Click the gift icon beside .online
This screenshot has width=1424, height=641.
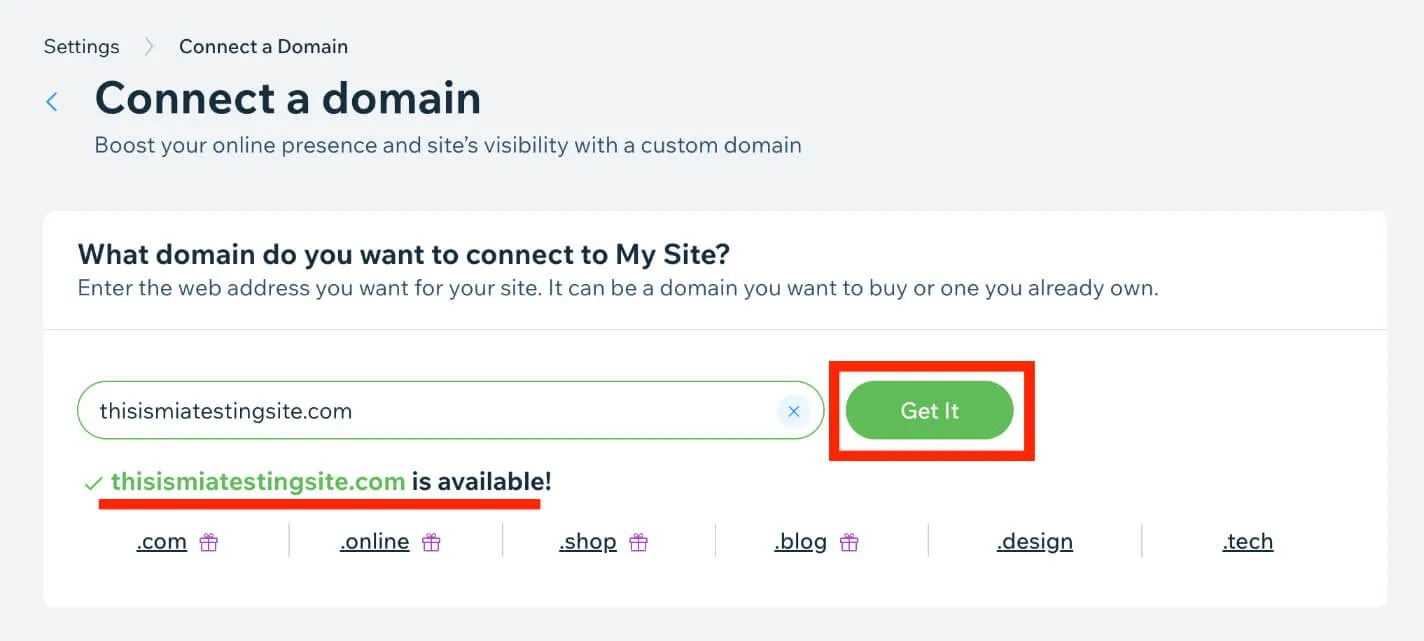430,541
